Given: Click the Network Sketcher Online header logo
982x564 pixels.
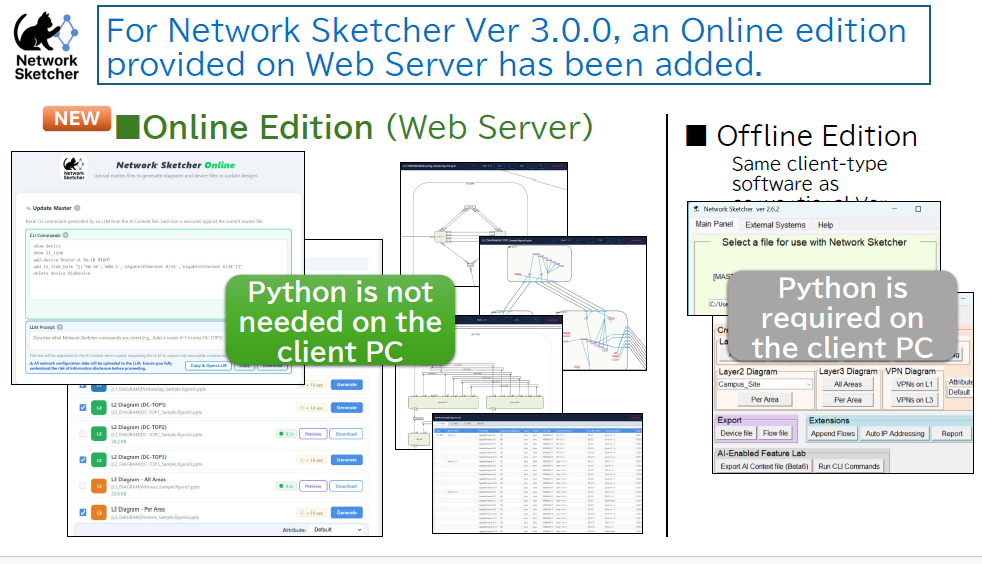Looking at the screenshot, I should 74,168.
